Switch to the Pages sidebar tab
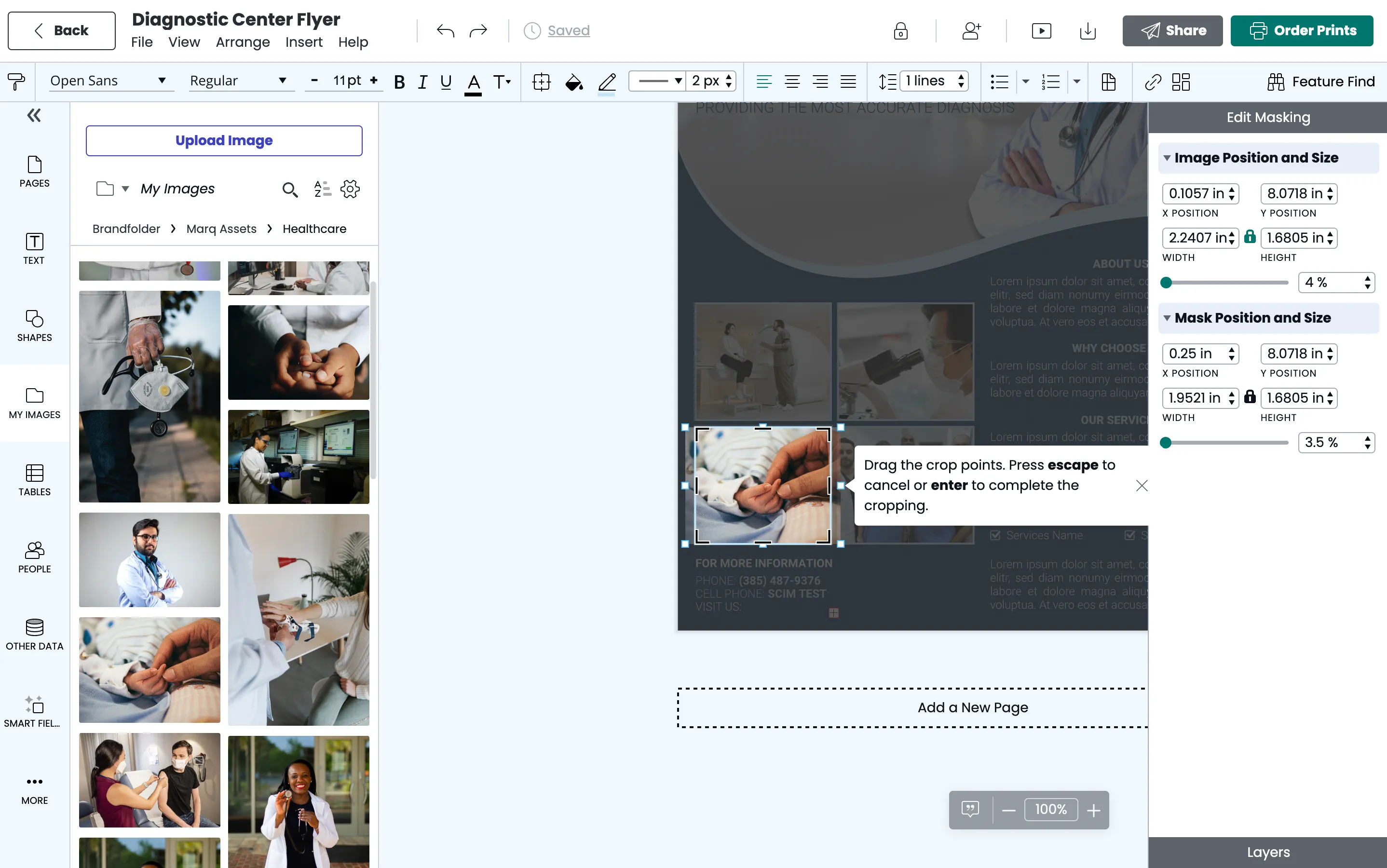Screen dimensions: 1387x868 coord(34,171)
